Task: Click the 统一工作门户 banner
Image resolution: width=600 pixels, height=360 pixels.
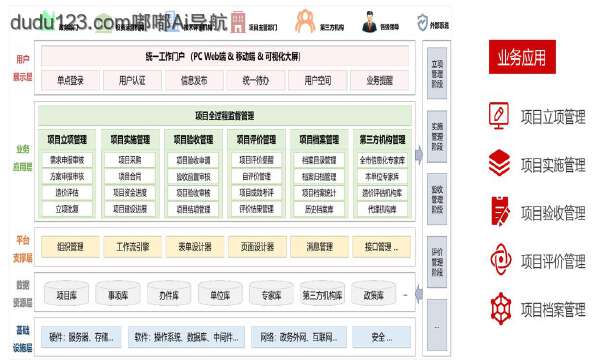Action: 225,57
